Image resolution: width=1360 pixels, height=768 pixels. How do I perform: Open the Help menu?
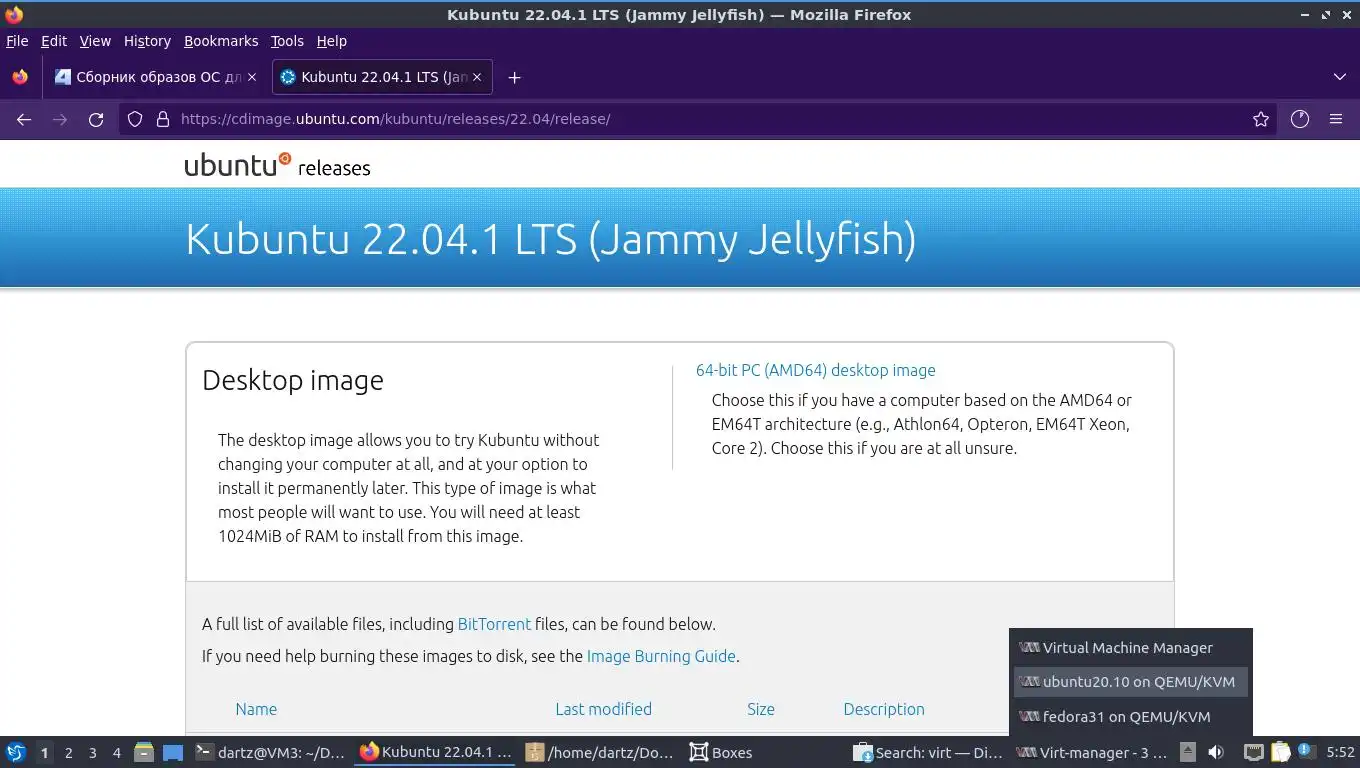332,41
